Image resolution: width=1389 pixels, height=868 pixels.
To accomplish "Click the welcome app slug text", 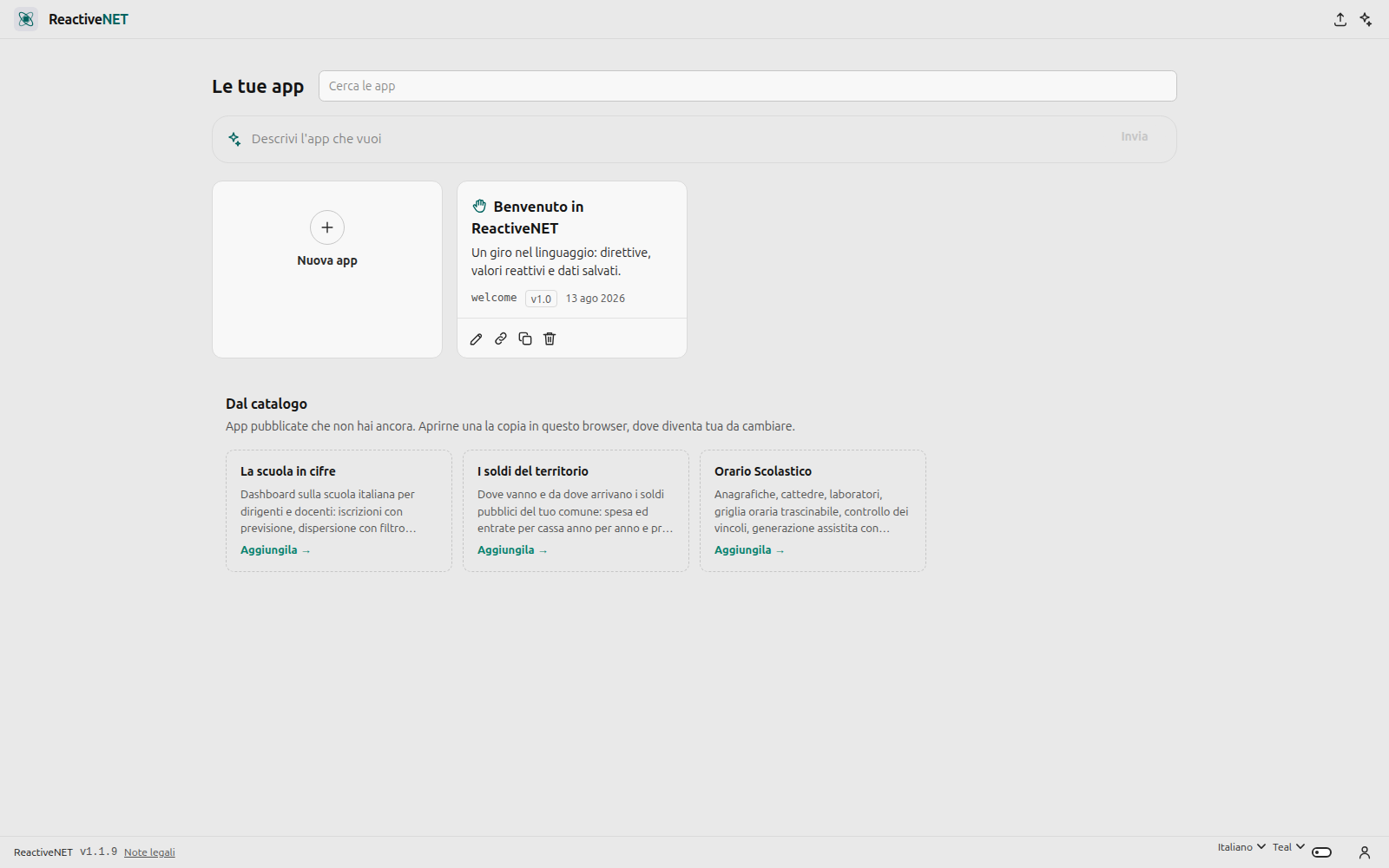I will point(494,298).
